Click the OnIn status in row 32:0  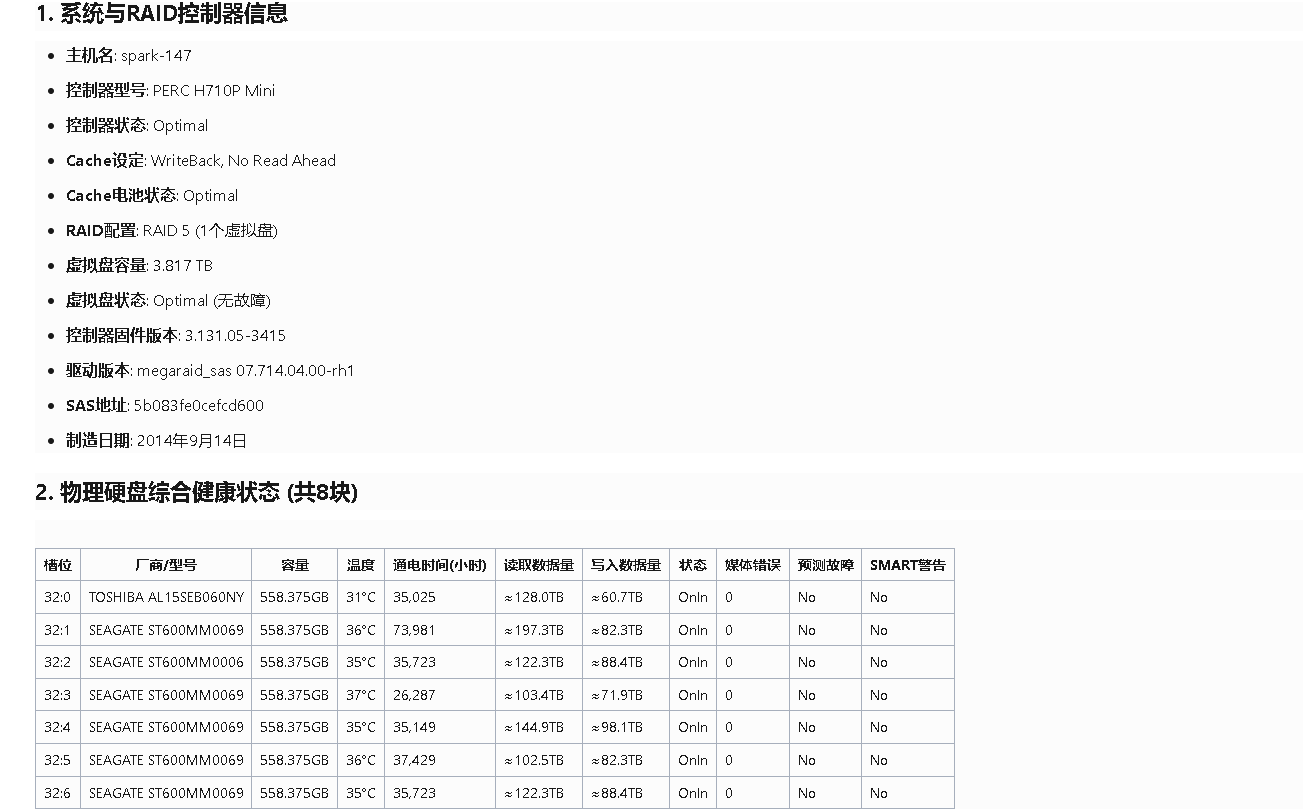click(x=693, y=598)
